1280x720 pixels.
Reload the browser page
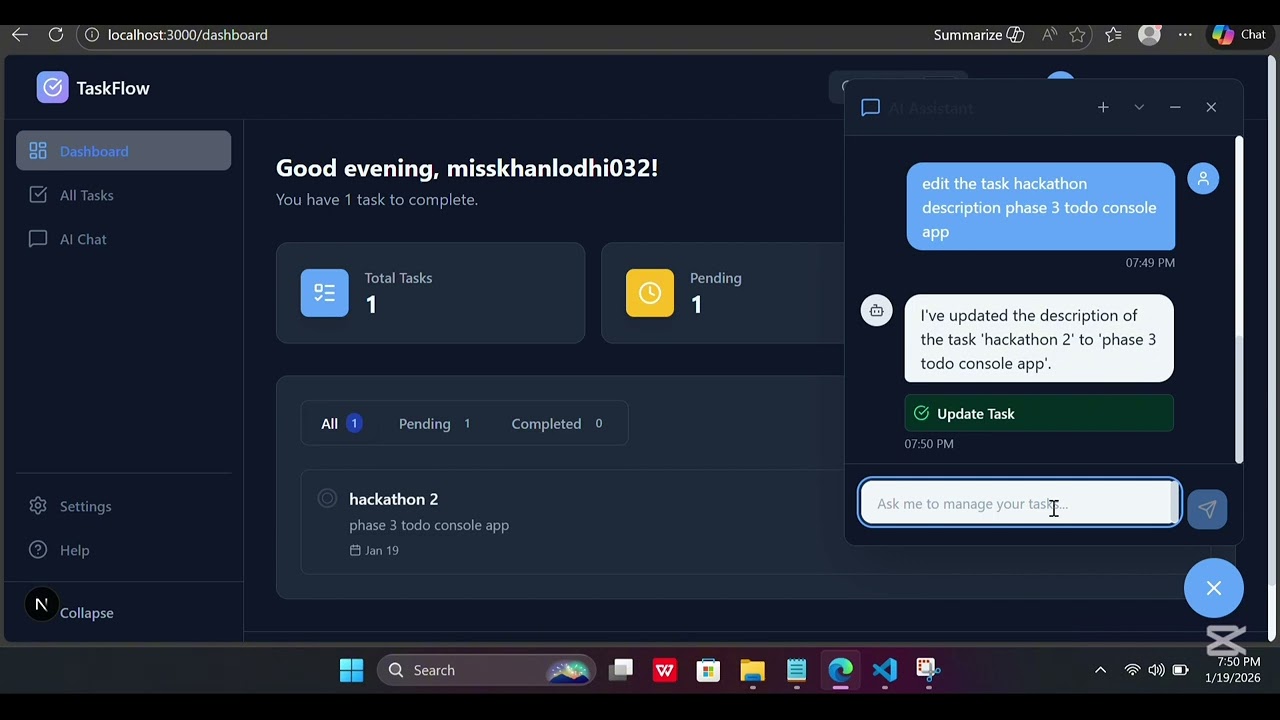[x=56, y=34]
